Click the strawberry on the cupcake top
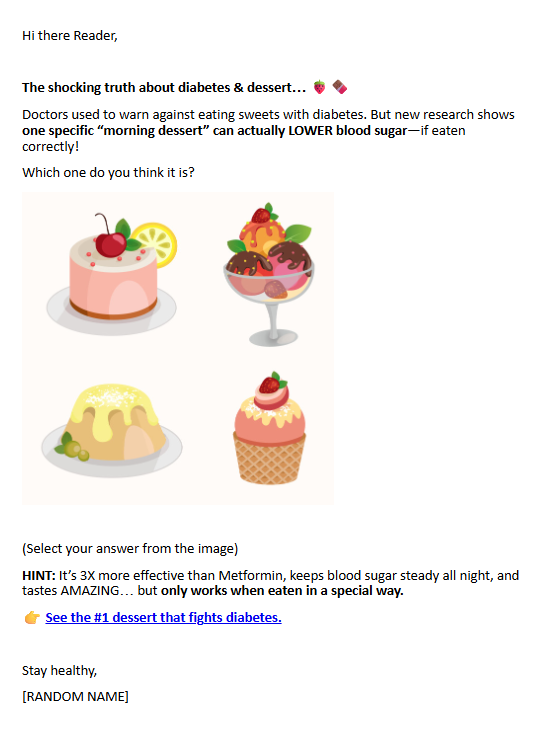Image resolution: width=547 pixels, height=734 pixels. click(270, 384)
